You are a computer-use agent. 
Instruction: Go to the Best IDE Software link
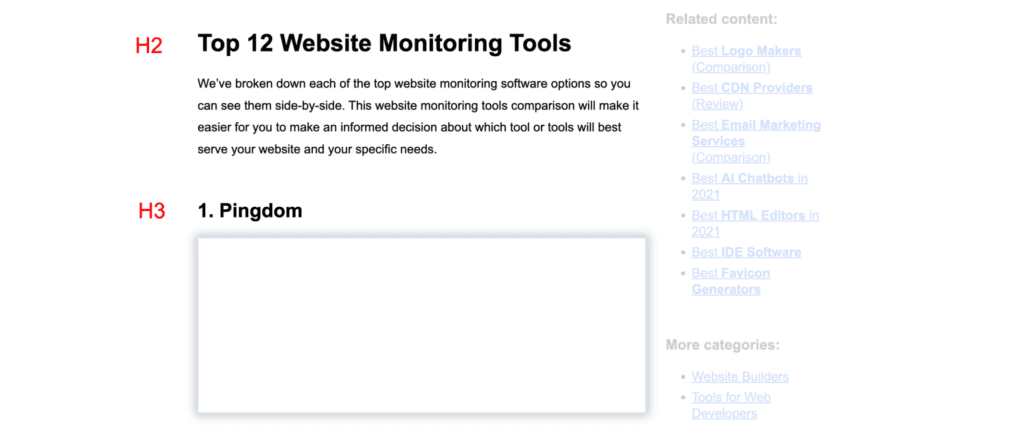[x=746, y=252]
